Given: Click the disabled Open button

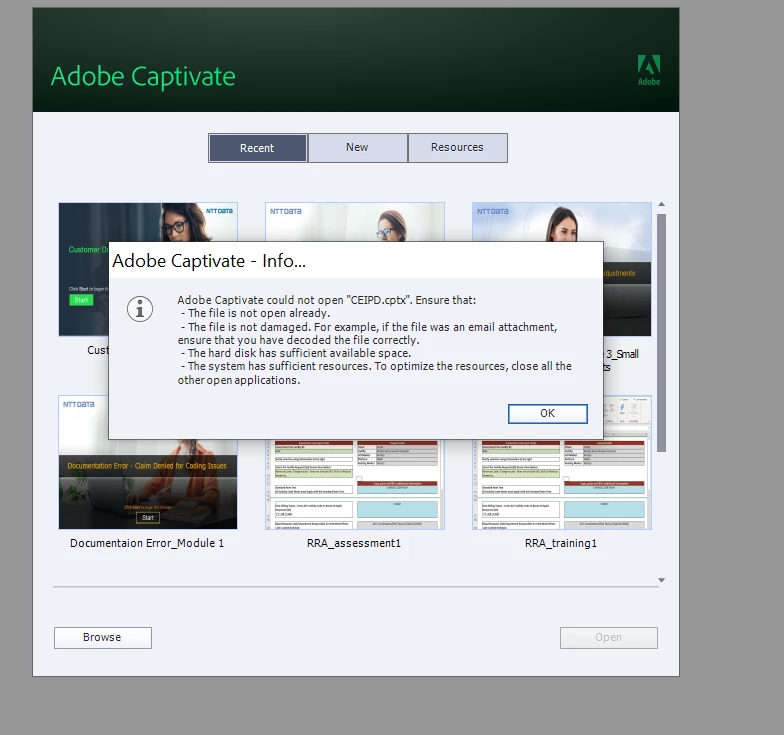Looking at the screenshot, I should click(608, 638).
